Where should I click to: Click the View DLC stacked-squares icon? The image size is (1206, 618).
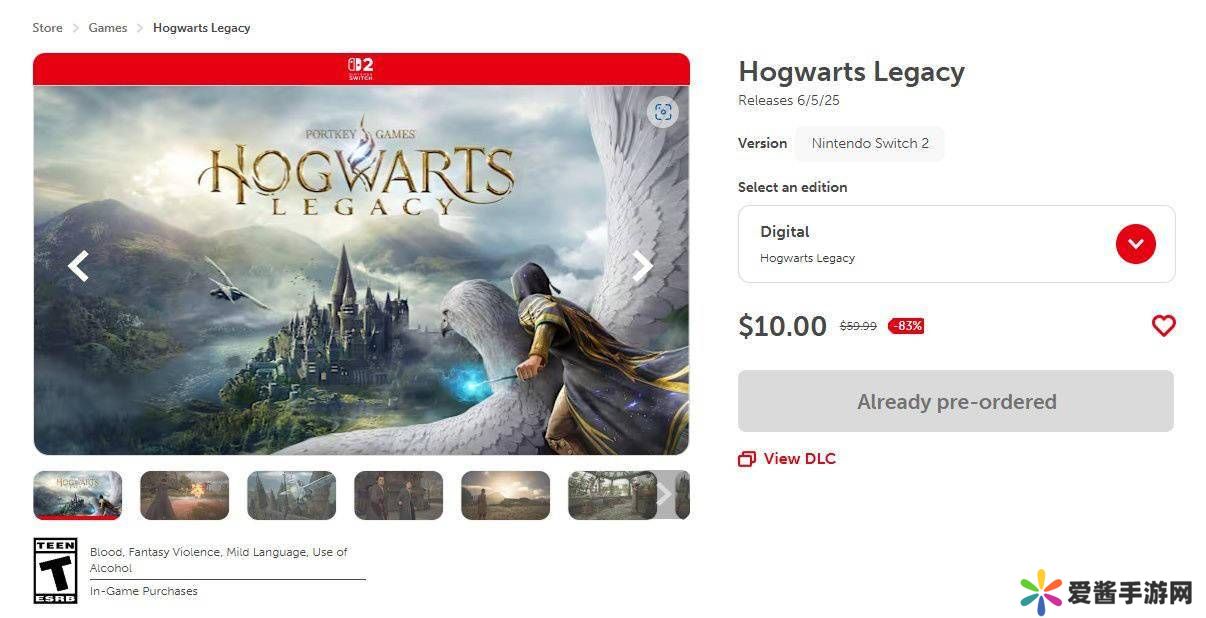tap(746, 459)
